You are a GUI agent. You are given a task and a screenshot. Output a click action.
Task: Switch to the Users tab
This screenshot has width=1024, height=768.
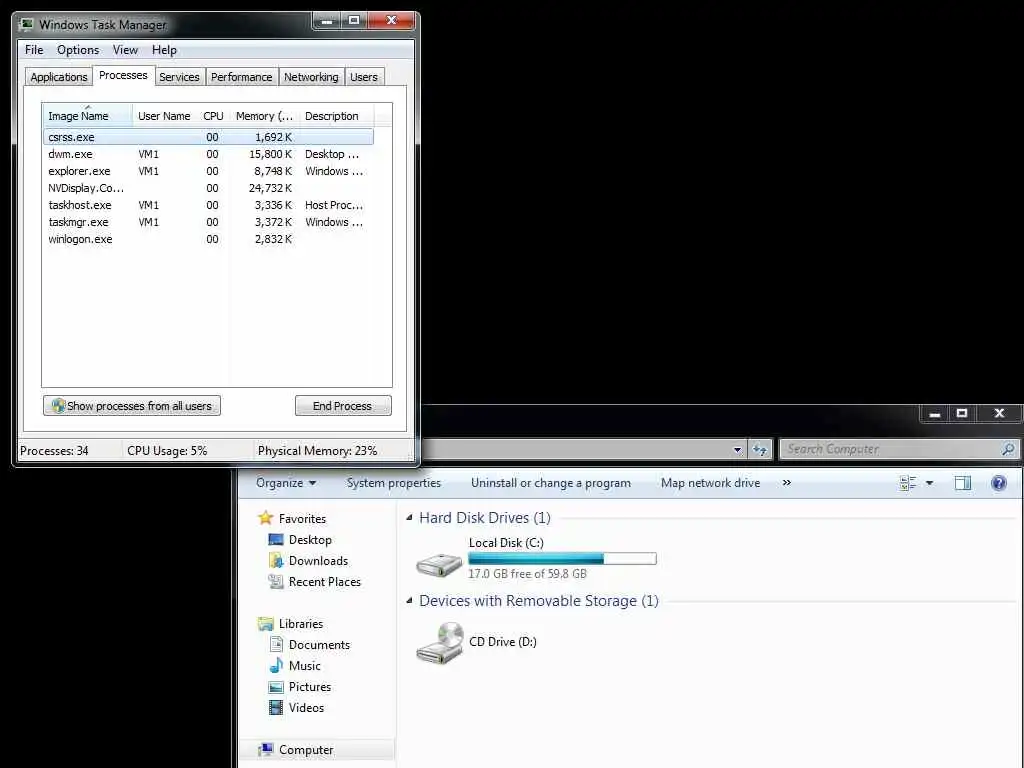(364, 77)
